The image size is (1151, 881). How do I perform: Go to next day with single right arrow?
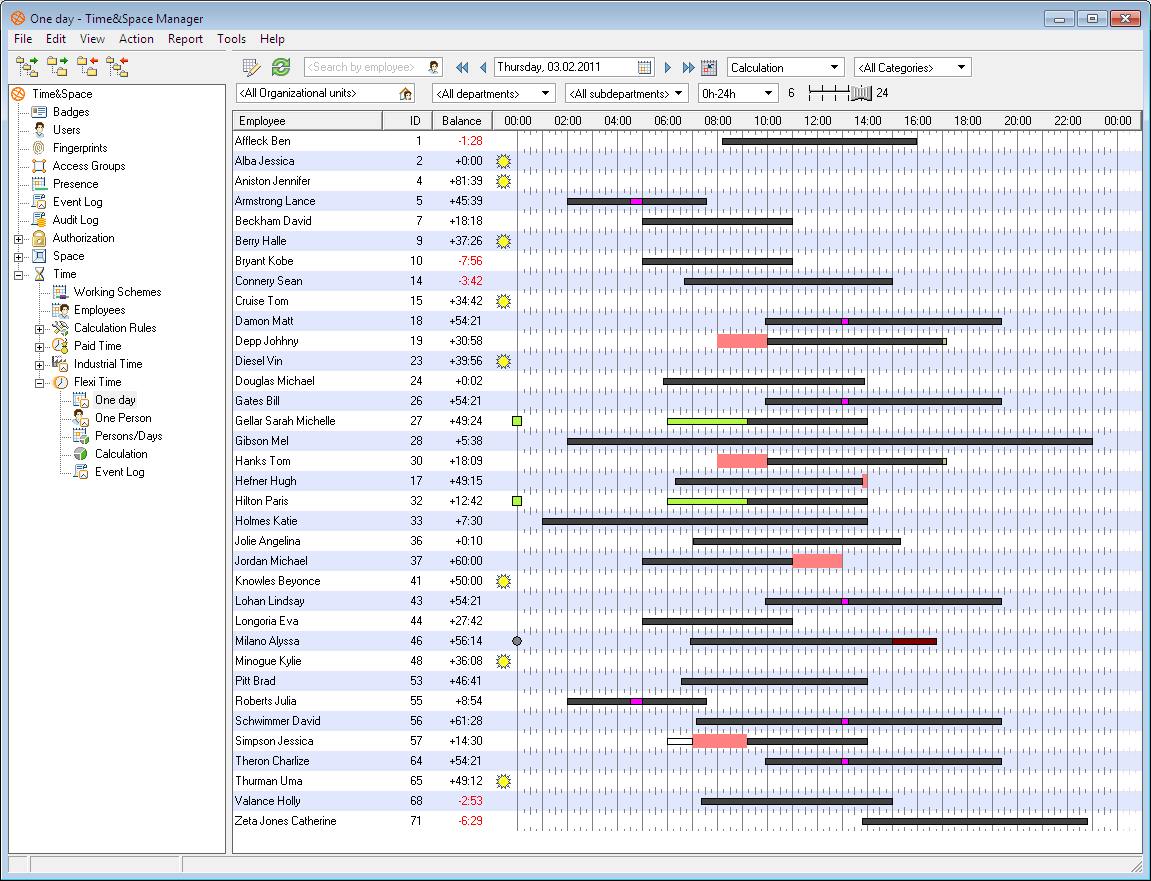[667, 68]
